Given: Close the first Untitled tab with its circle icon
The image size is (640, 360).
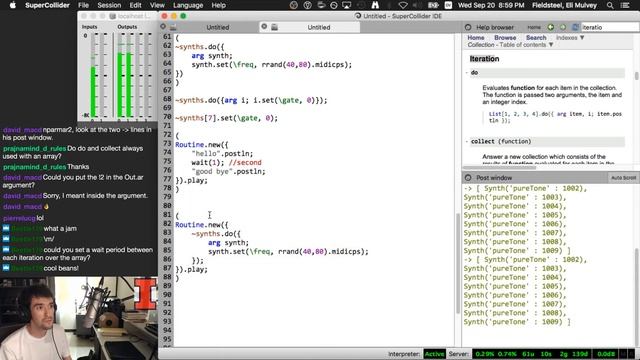Looking at the screenshot, I should pos(163,27).
